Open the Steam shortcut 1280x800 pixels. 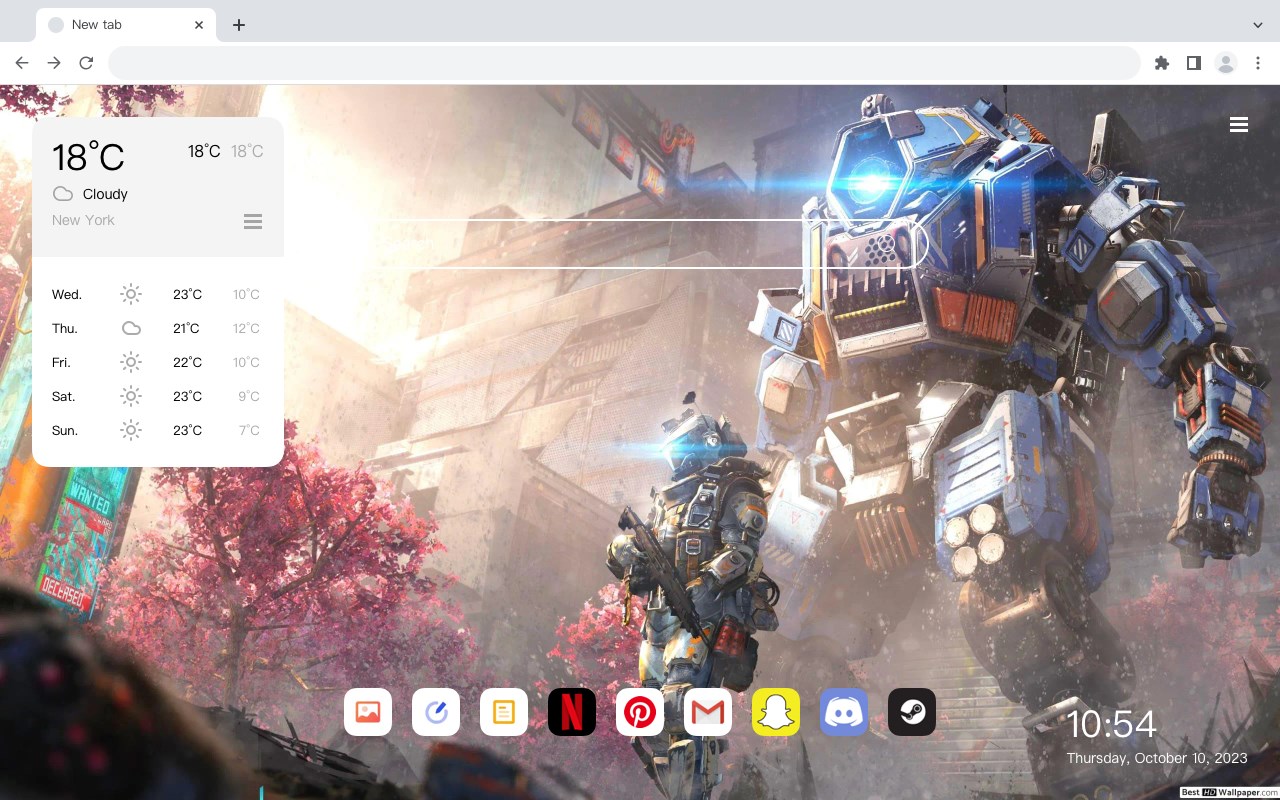[x=912, y=712]
